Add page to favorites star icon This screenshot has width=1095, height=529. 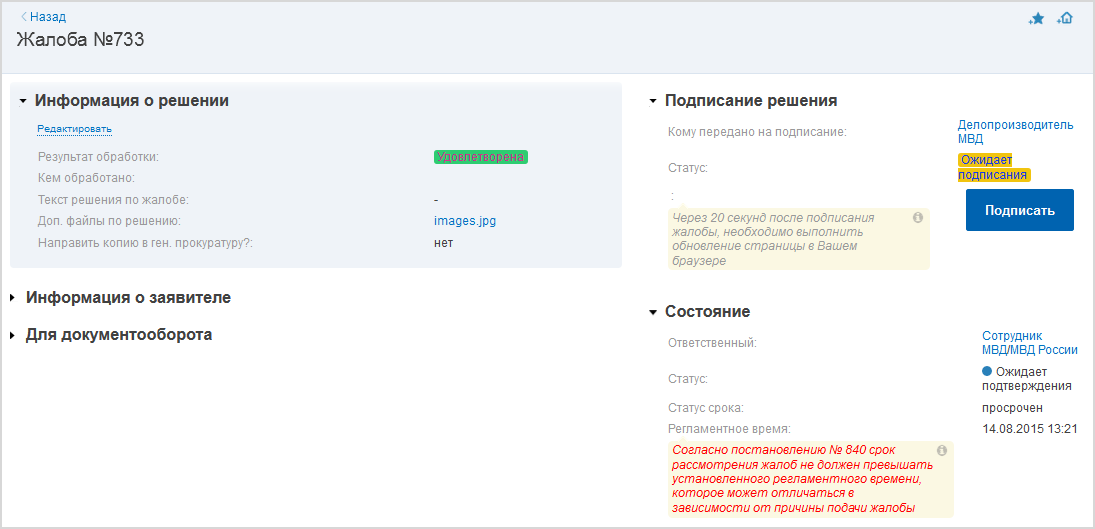point(1036,19)
